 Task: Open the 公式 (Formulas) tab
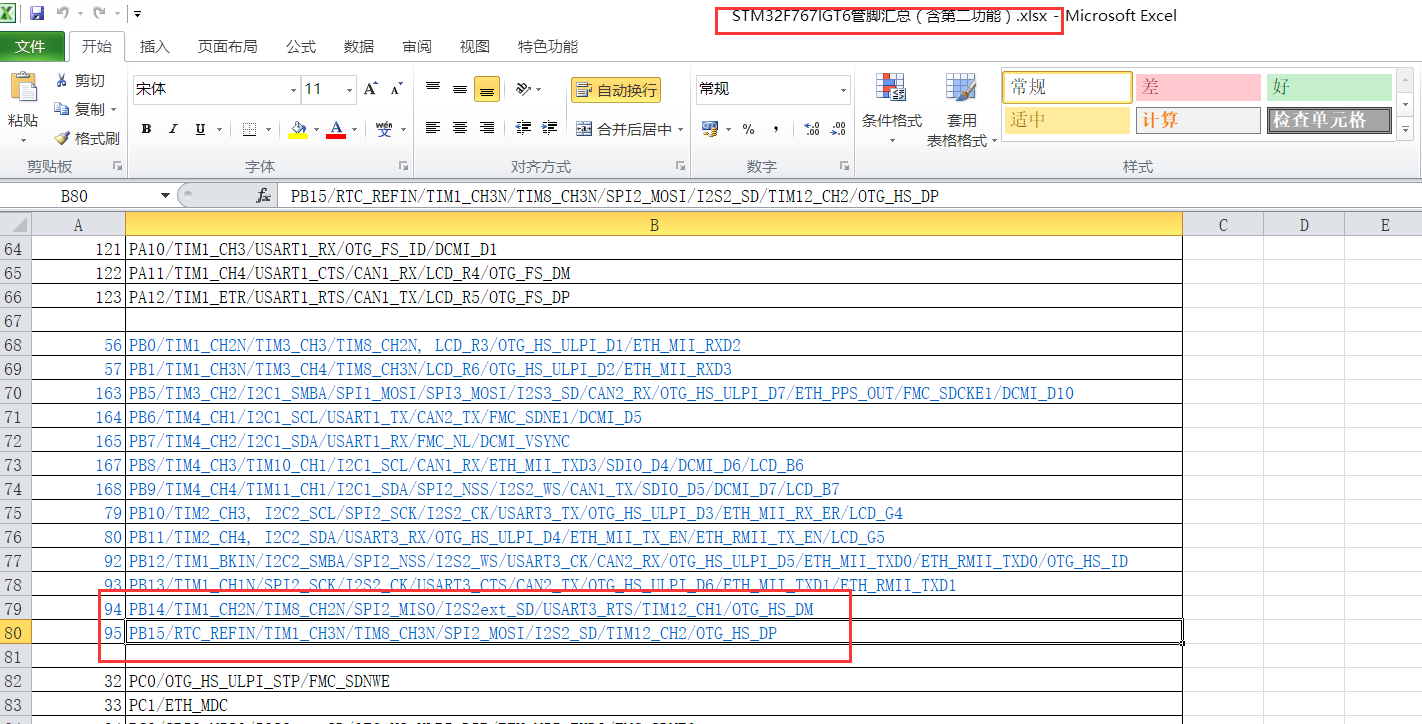[x=300, y=47]
